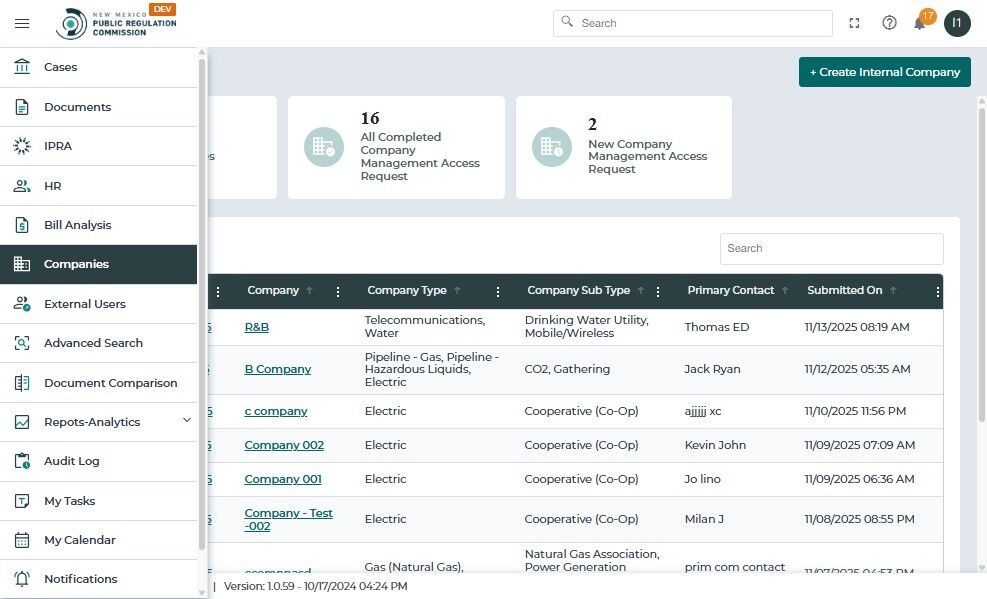
Task: Open the help question-mark icon
Action: 889,23
